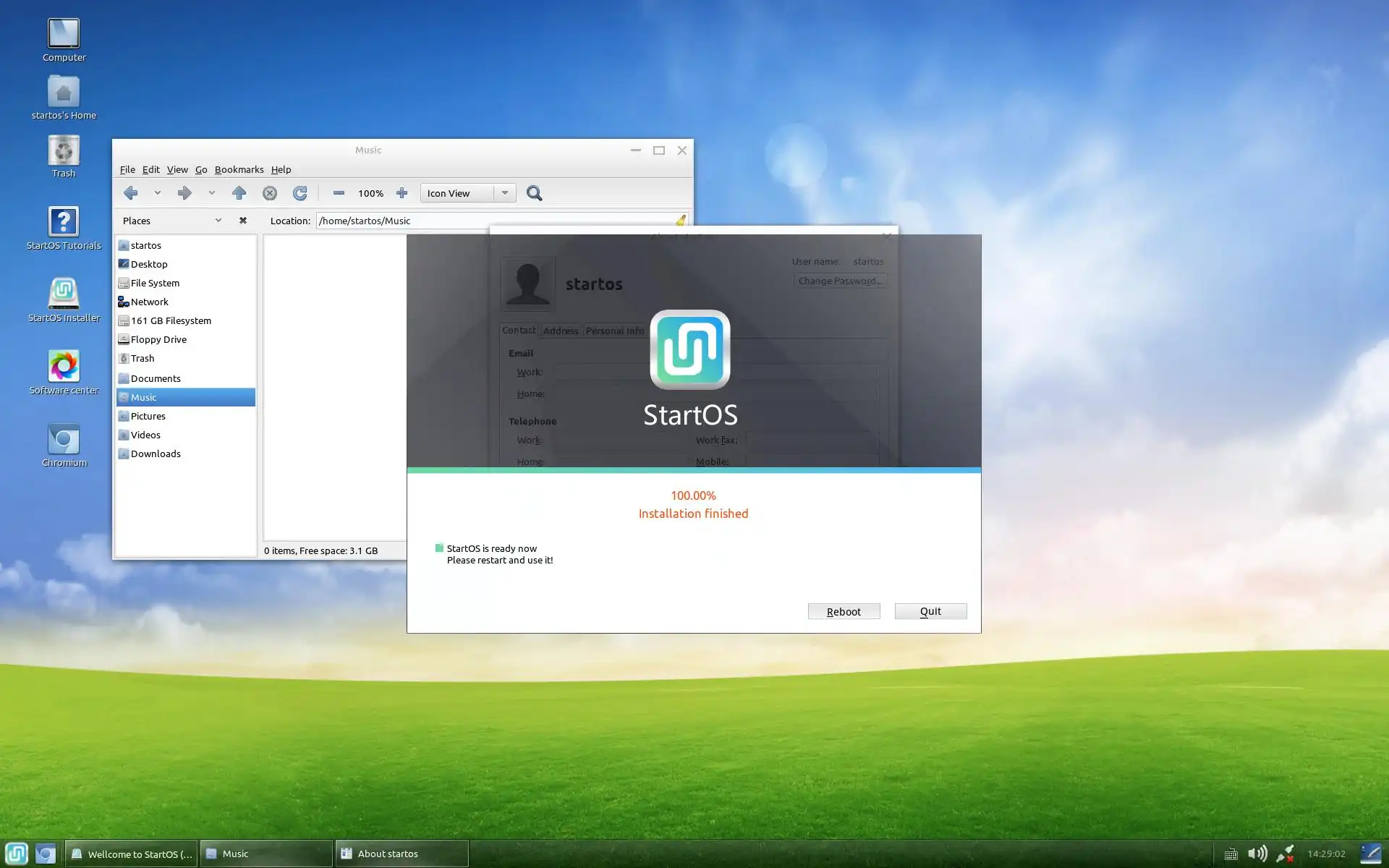This screenshot has height=868, width=1389.
Task: Close the Places sidebar with the X
Action: [x=243, y=221]
